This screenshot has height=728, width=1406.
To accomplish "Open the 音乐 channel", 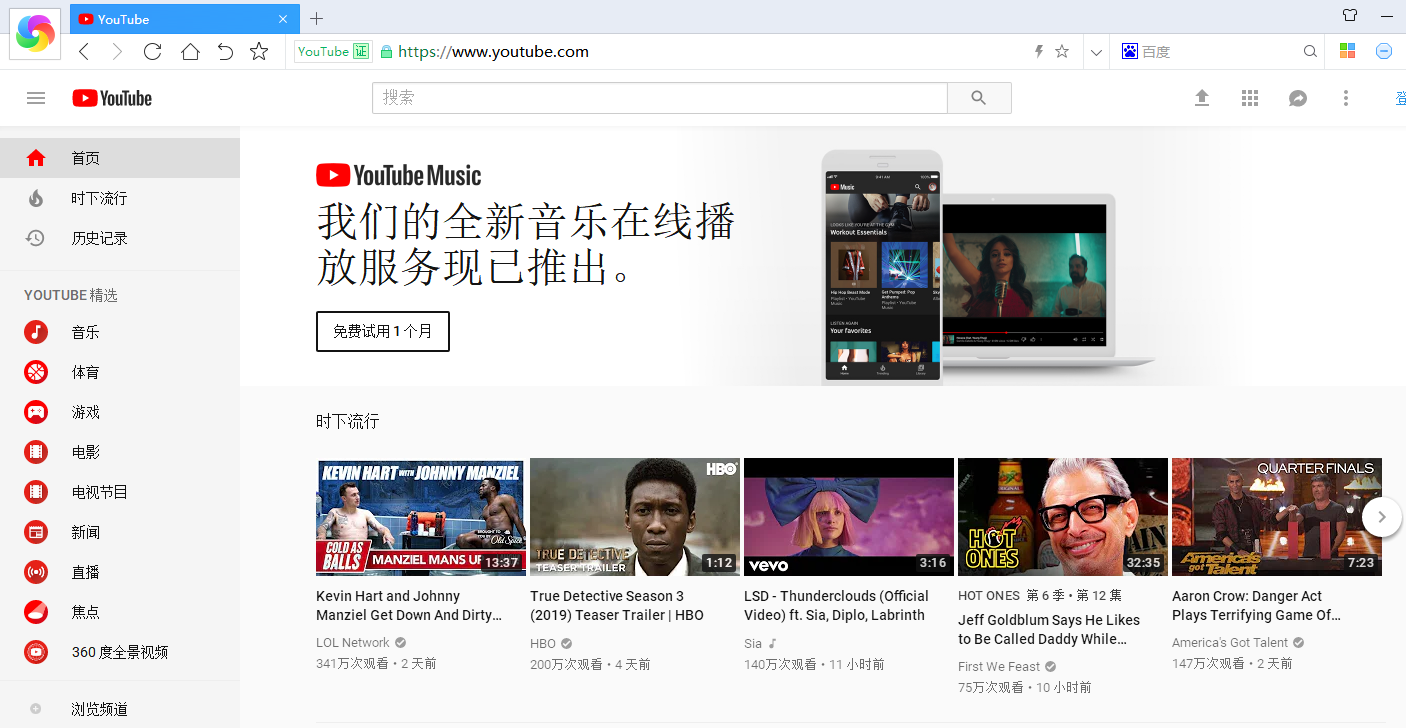I will tap(120, 332).
